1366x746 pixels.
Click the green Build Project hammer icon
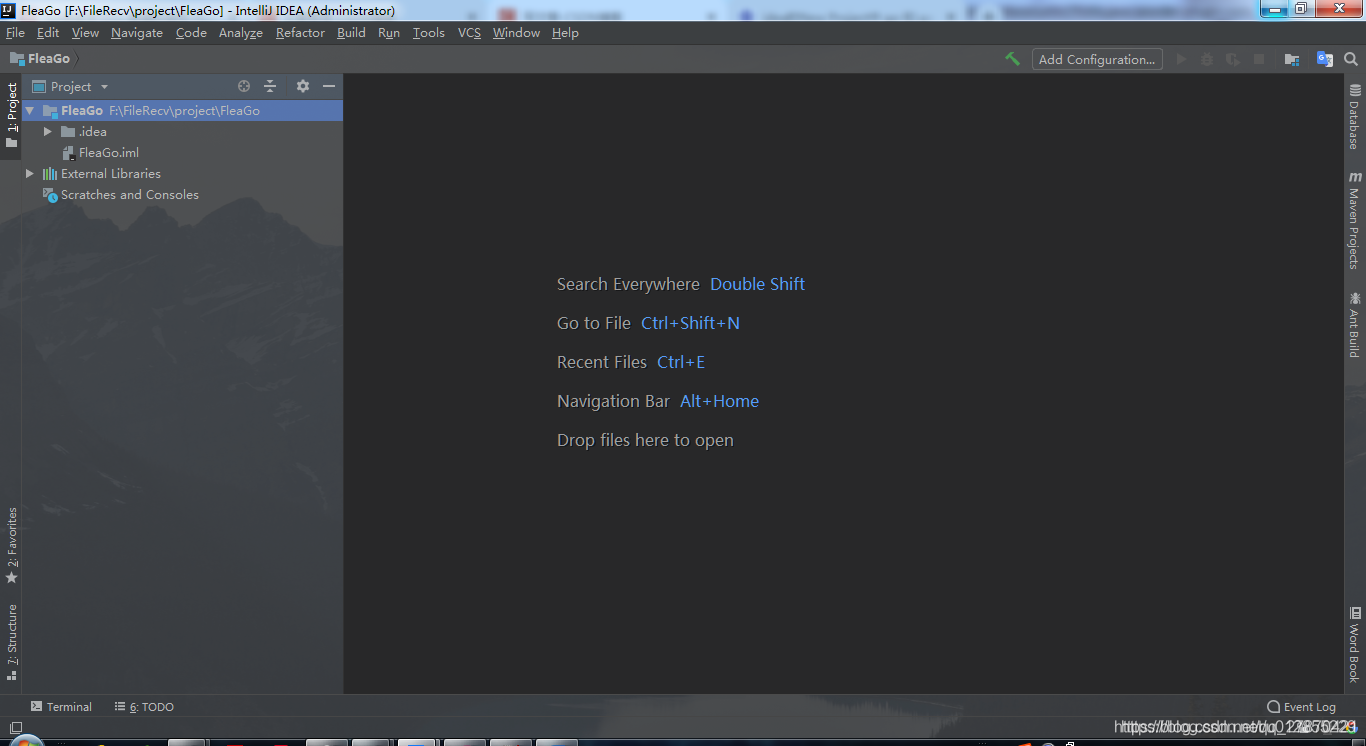point(1013,59)
